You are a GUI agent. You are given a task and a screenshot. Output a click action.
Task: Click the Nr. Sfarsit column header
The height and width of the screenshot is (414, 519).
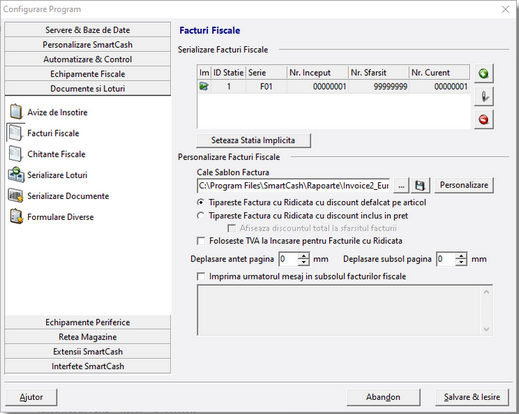(x=378, y=72)
